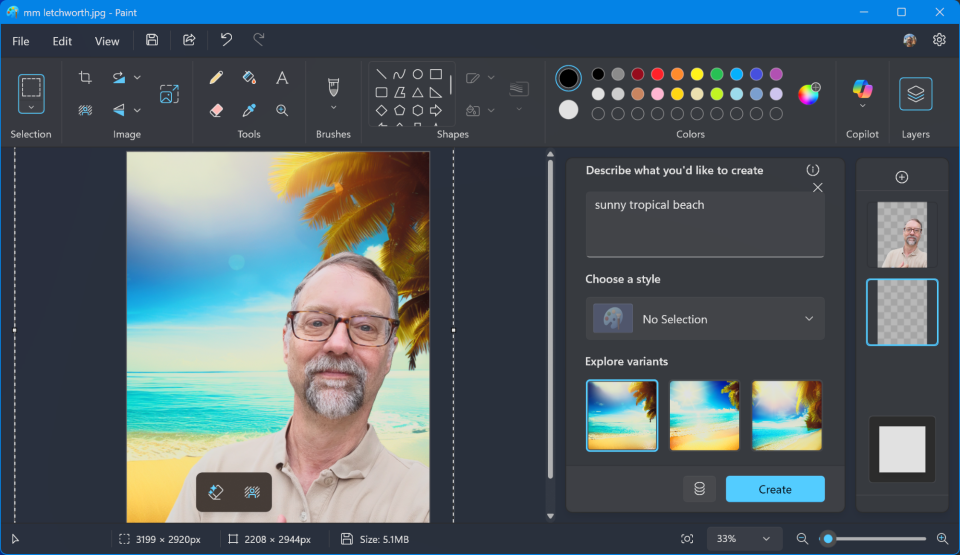Expand the Rotate options chevron
This screenshot has height=555, width=960.
(137, 78)
